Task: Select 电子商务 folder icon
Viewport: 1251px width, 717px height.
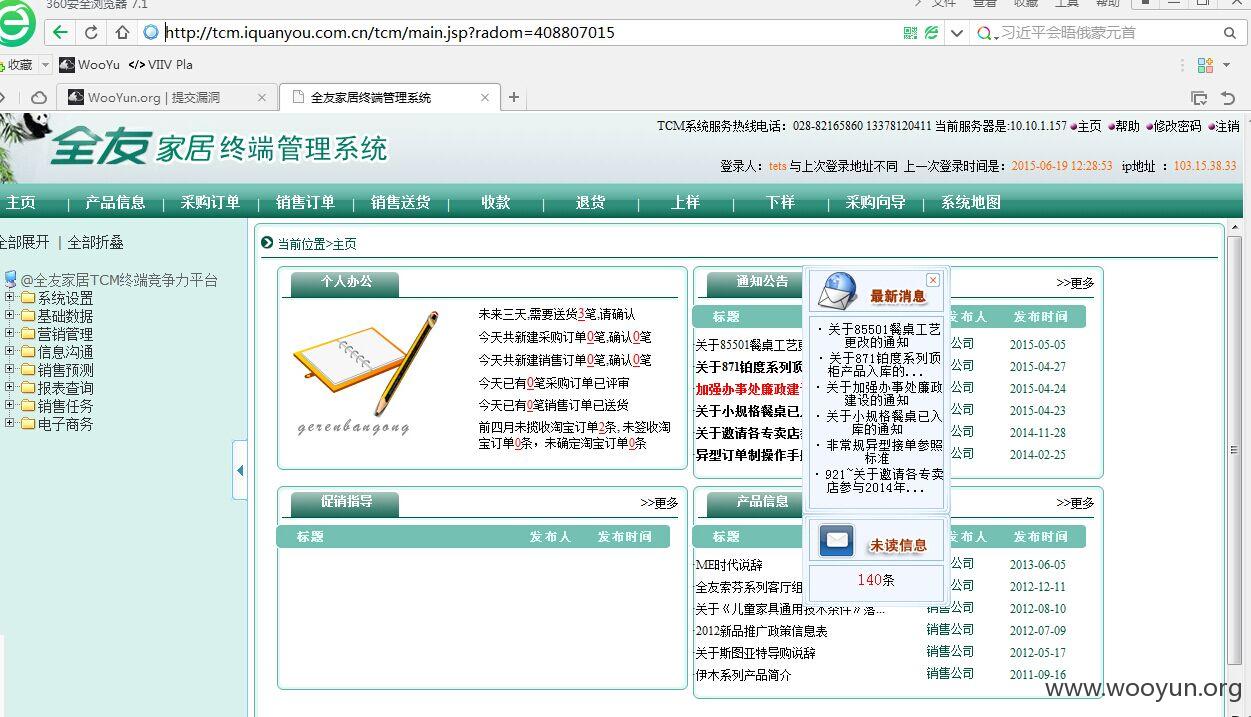Action: pyautogui.click(x=28, y=424)
